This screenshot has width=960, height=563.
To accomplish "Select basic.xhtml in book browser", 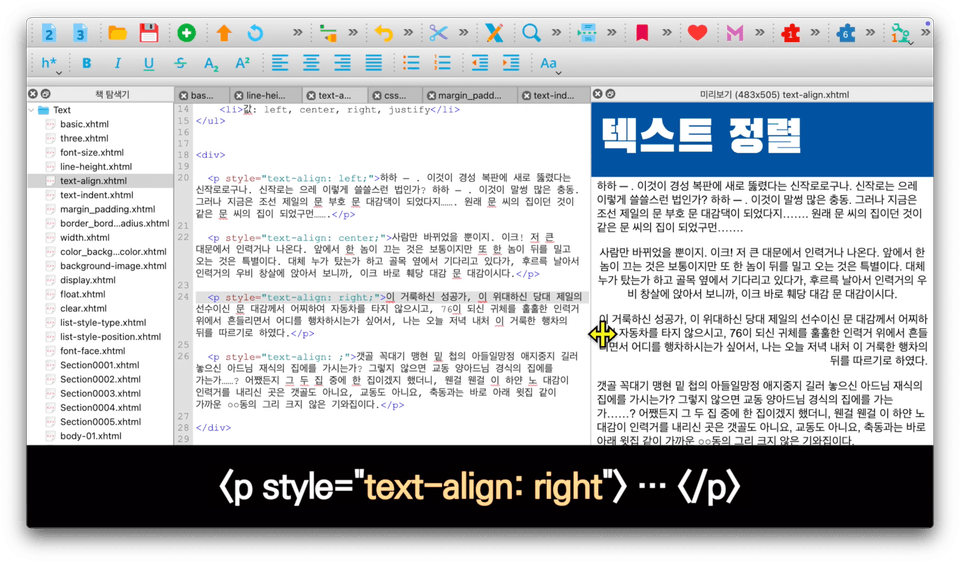I will (84, 124).
